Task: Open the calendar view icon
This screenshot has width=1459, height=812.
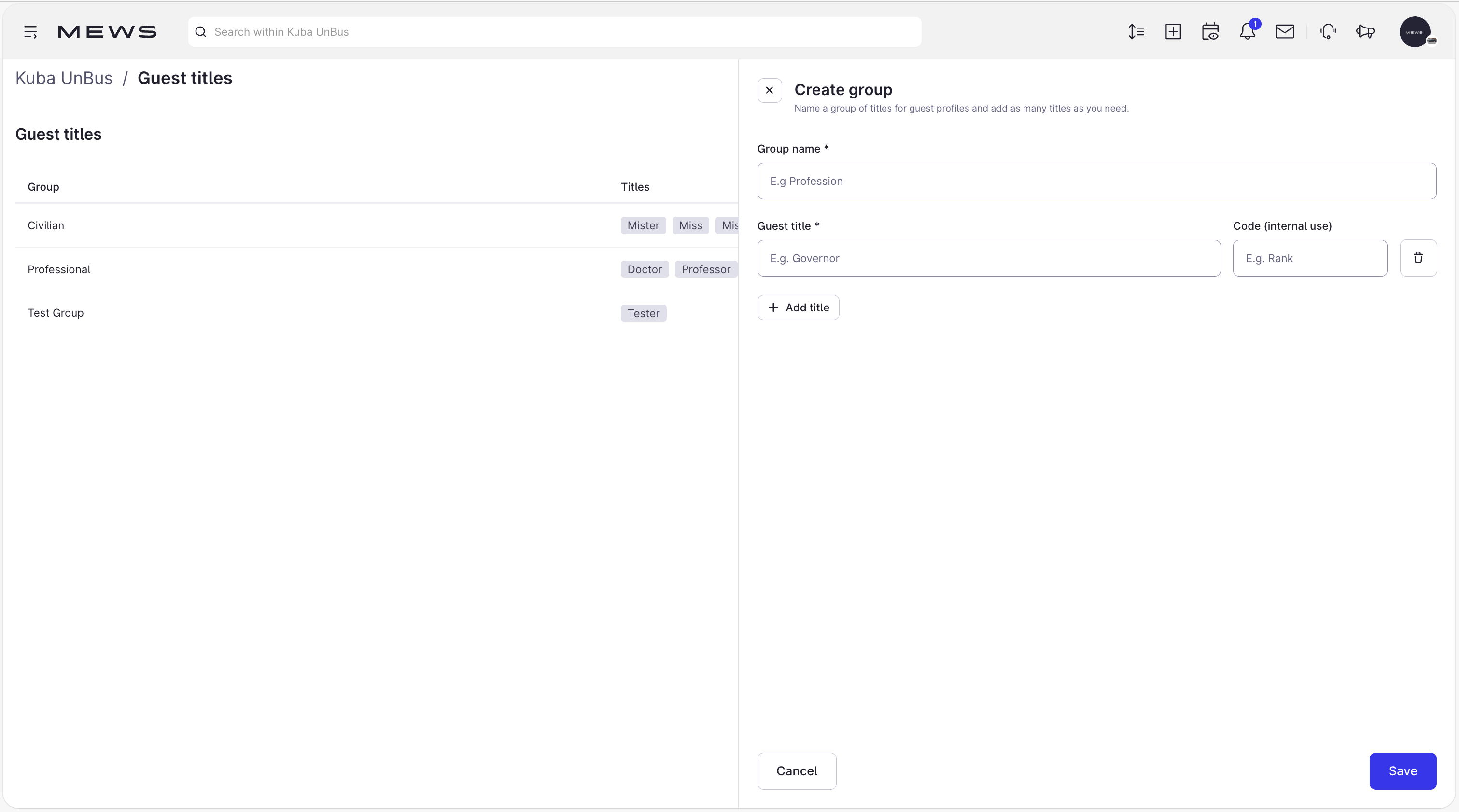Action: click(1210, 32)
